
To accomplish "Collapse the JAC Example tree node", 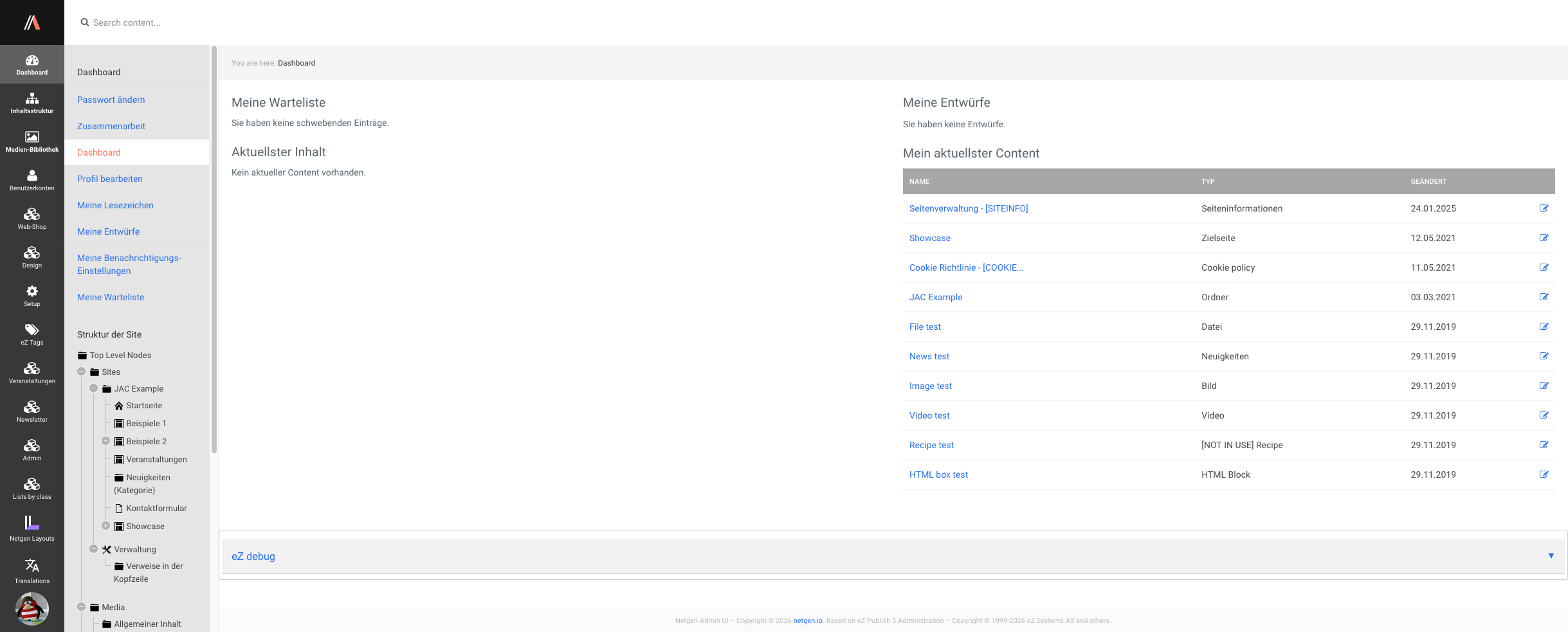I will [94, 388].
